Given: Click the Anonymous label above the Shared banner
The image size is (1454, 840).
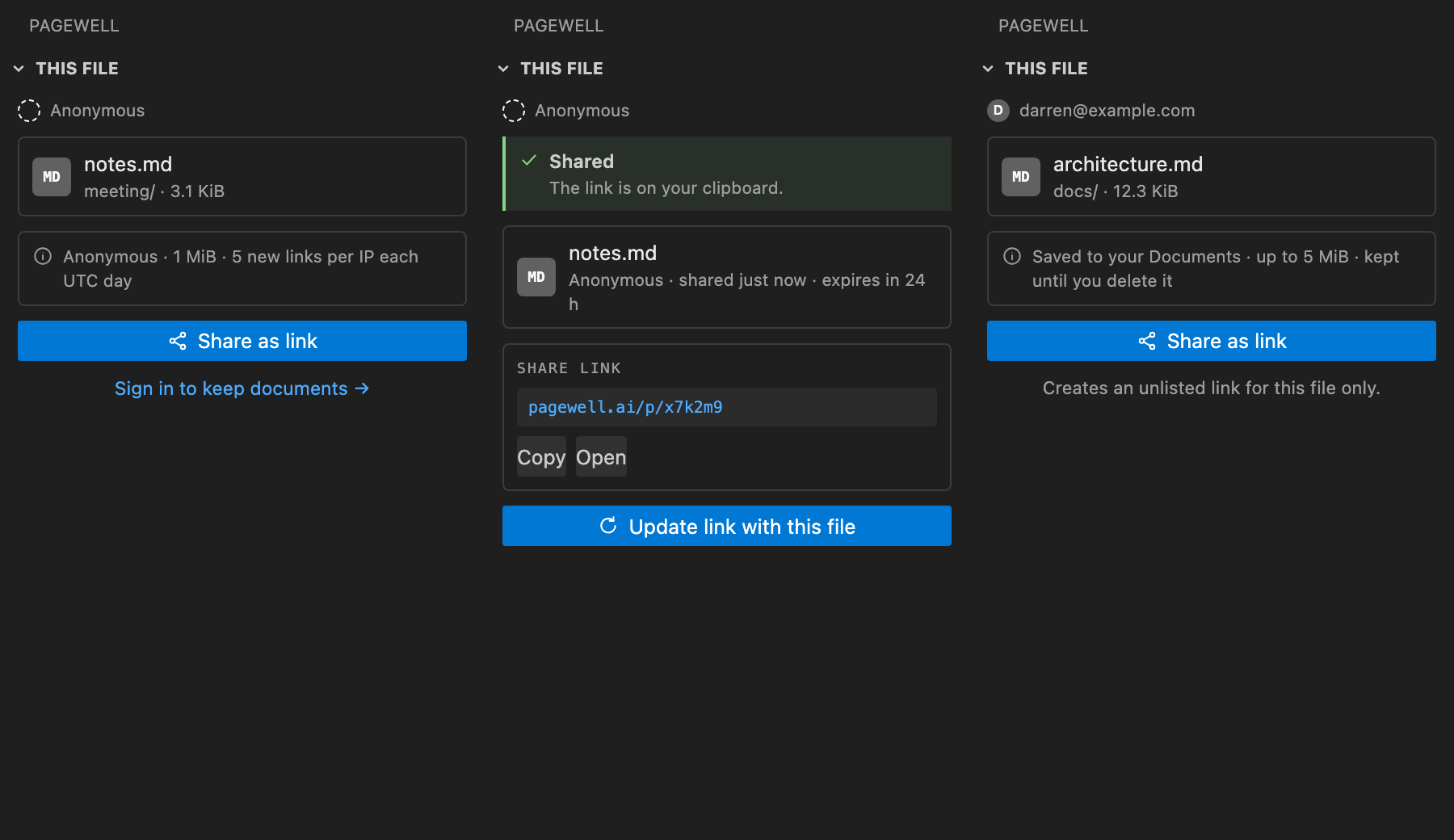Looking at the screenshot, I should coord(582,111).
